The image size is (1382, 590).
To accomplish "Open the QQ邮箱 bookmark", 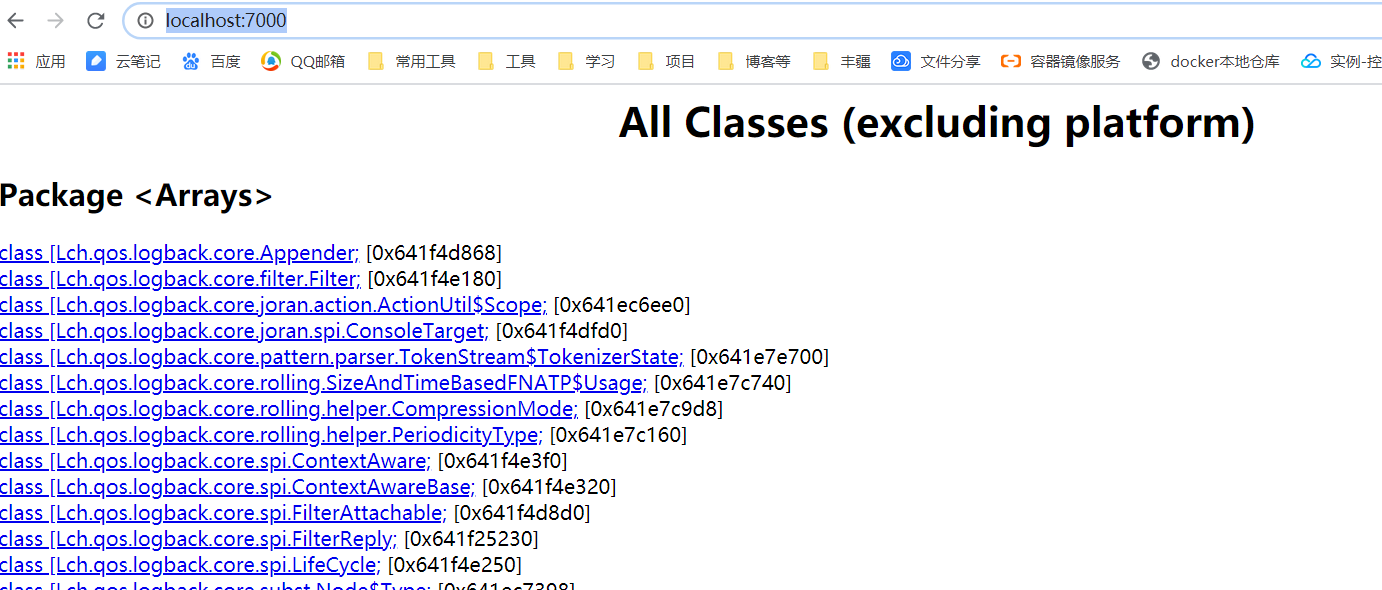I will click(x=302, y=60).
